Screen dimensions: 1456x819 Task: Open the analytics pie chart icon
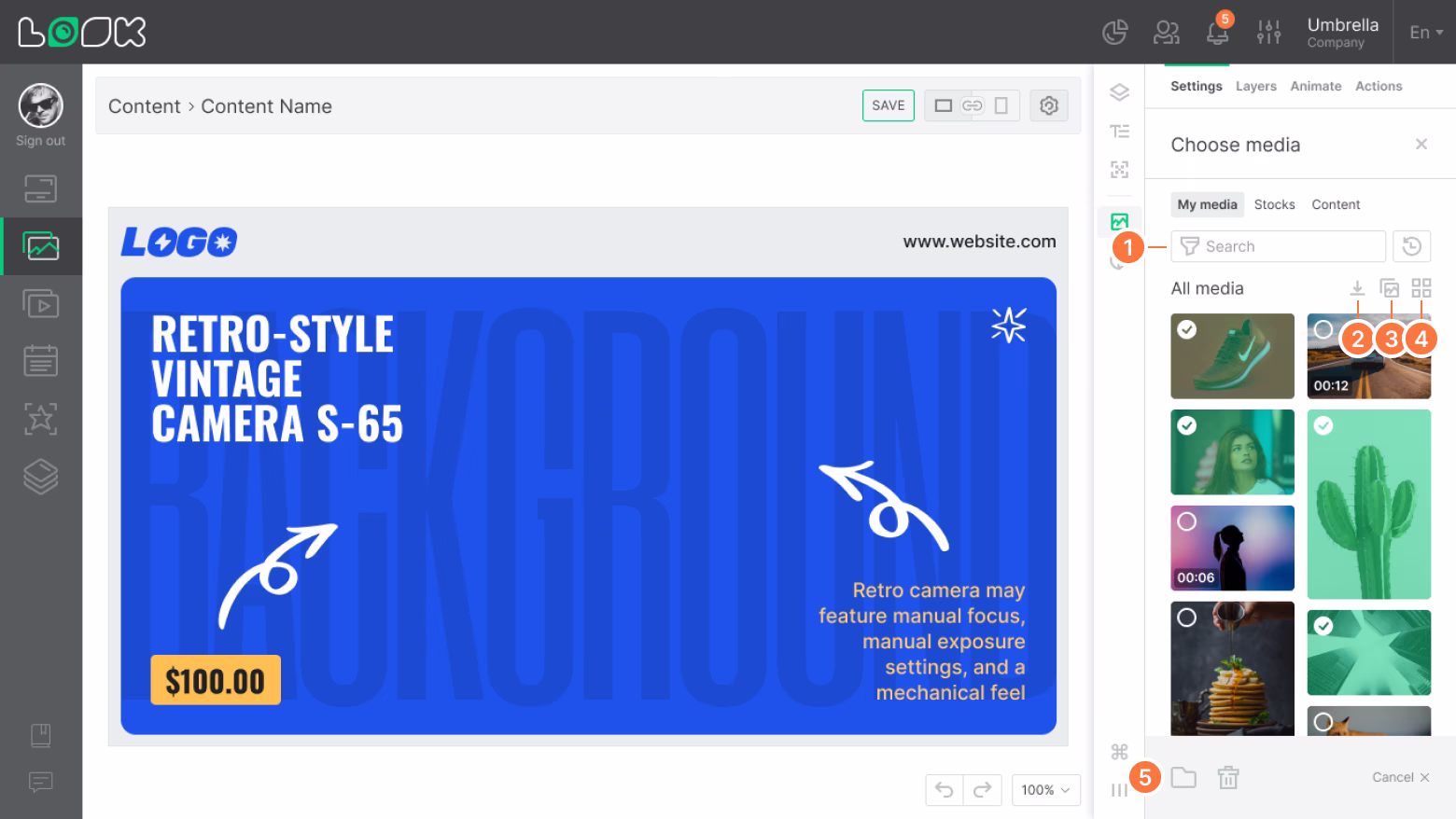pos(1114,33)
